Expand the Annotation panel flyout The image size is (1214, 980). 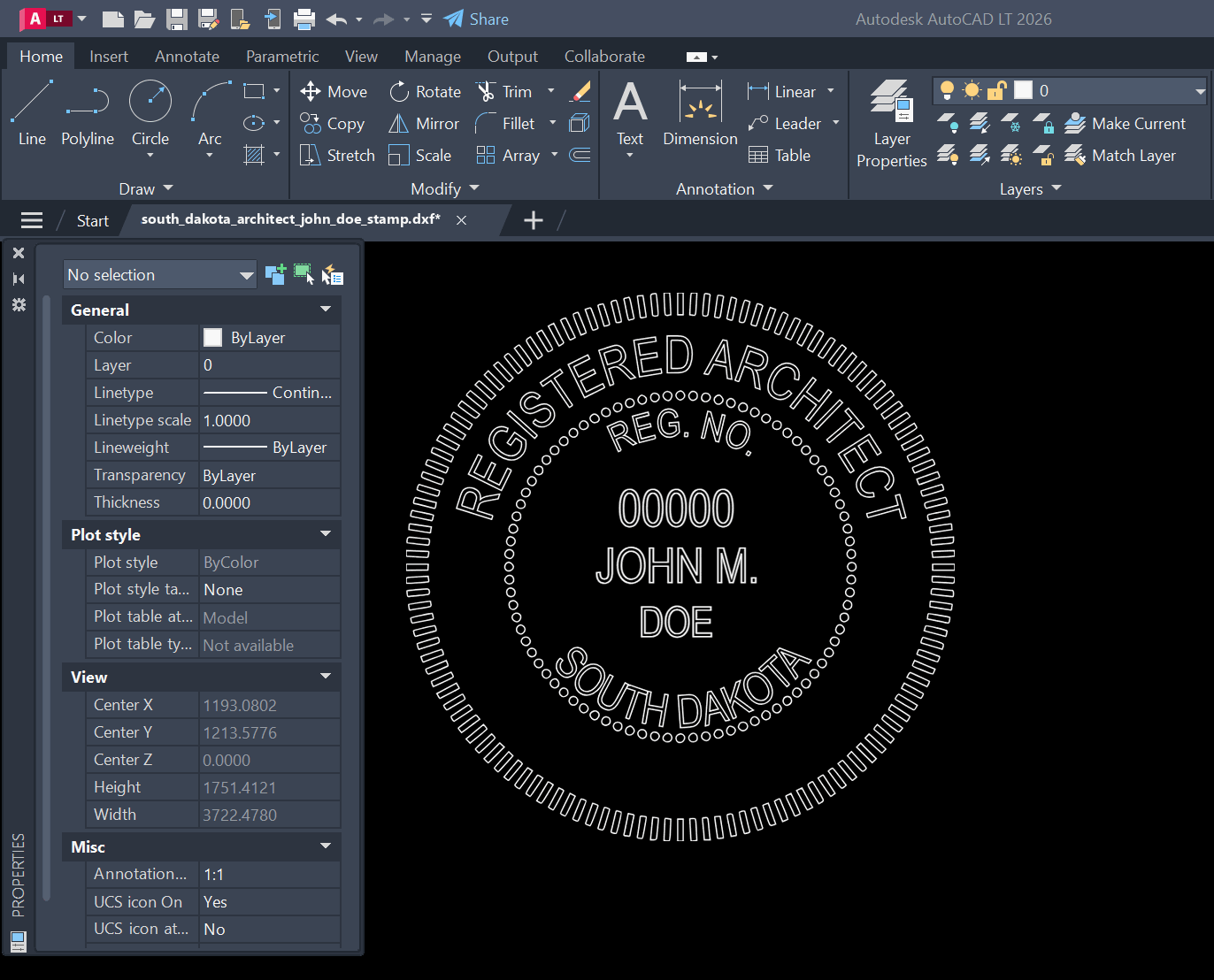pos(724,188)
